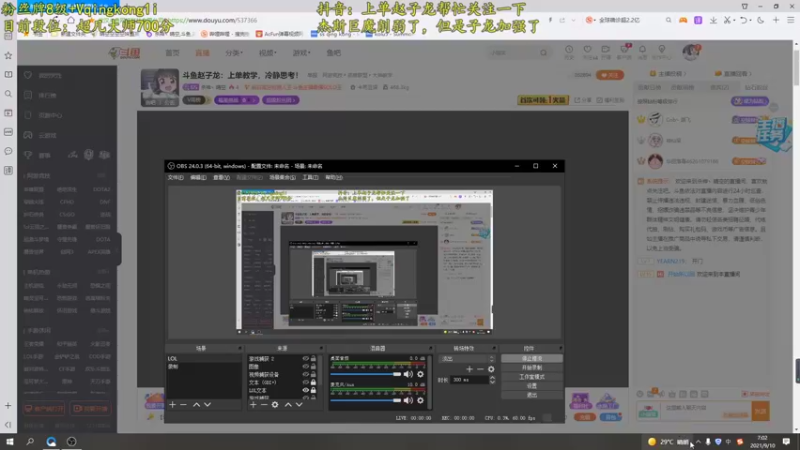Screen dimensions: 800x450
Task: Remove selected source with minus icon
Action: 264,405
